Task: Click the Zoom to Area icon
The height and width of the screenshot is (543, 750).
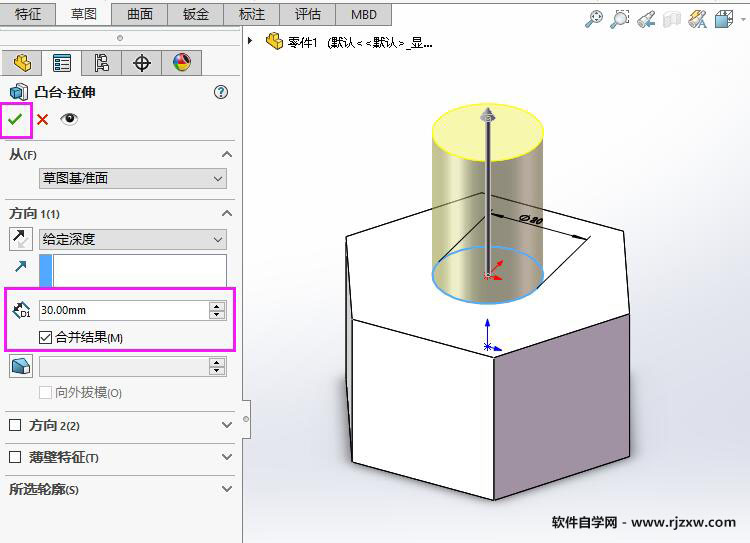Action: tap(619, 20)
